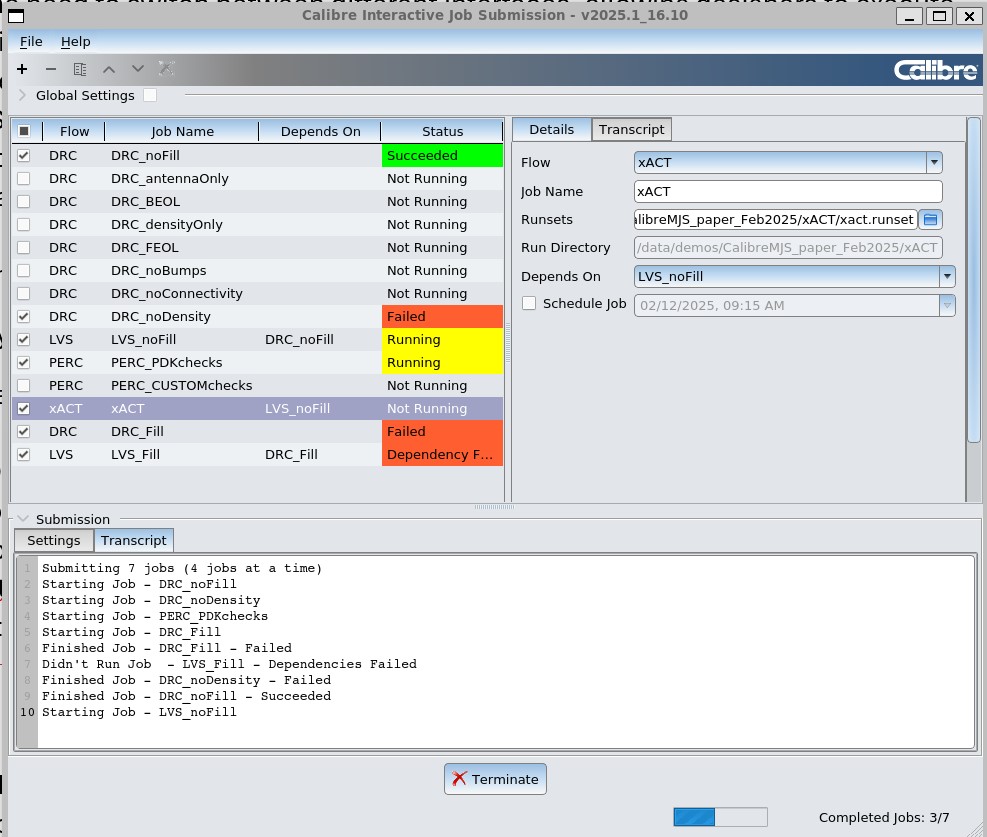Image resolution: width=987 pixels, height=837 pixels.
Task: Click Failed status for DRC_Fill
Action: pos(442,432)
